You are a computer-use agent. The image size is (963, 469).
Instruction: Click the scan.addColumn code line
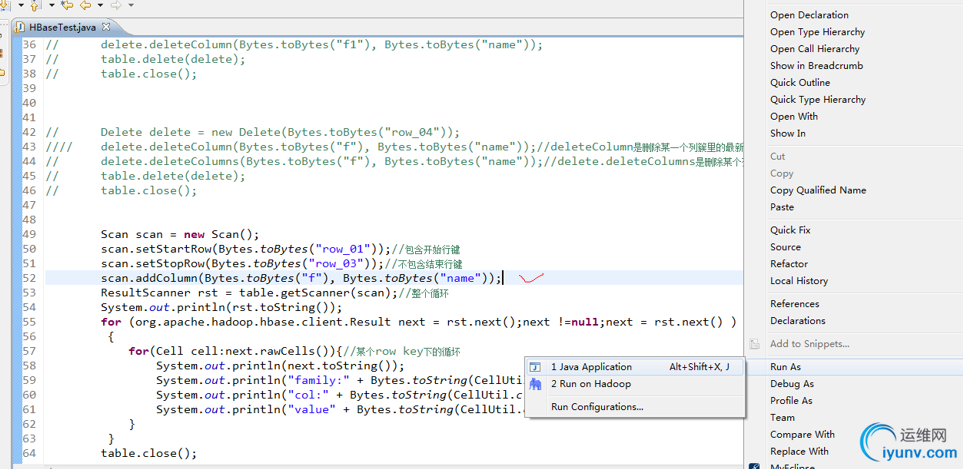(301, 279)
